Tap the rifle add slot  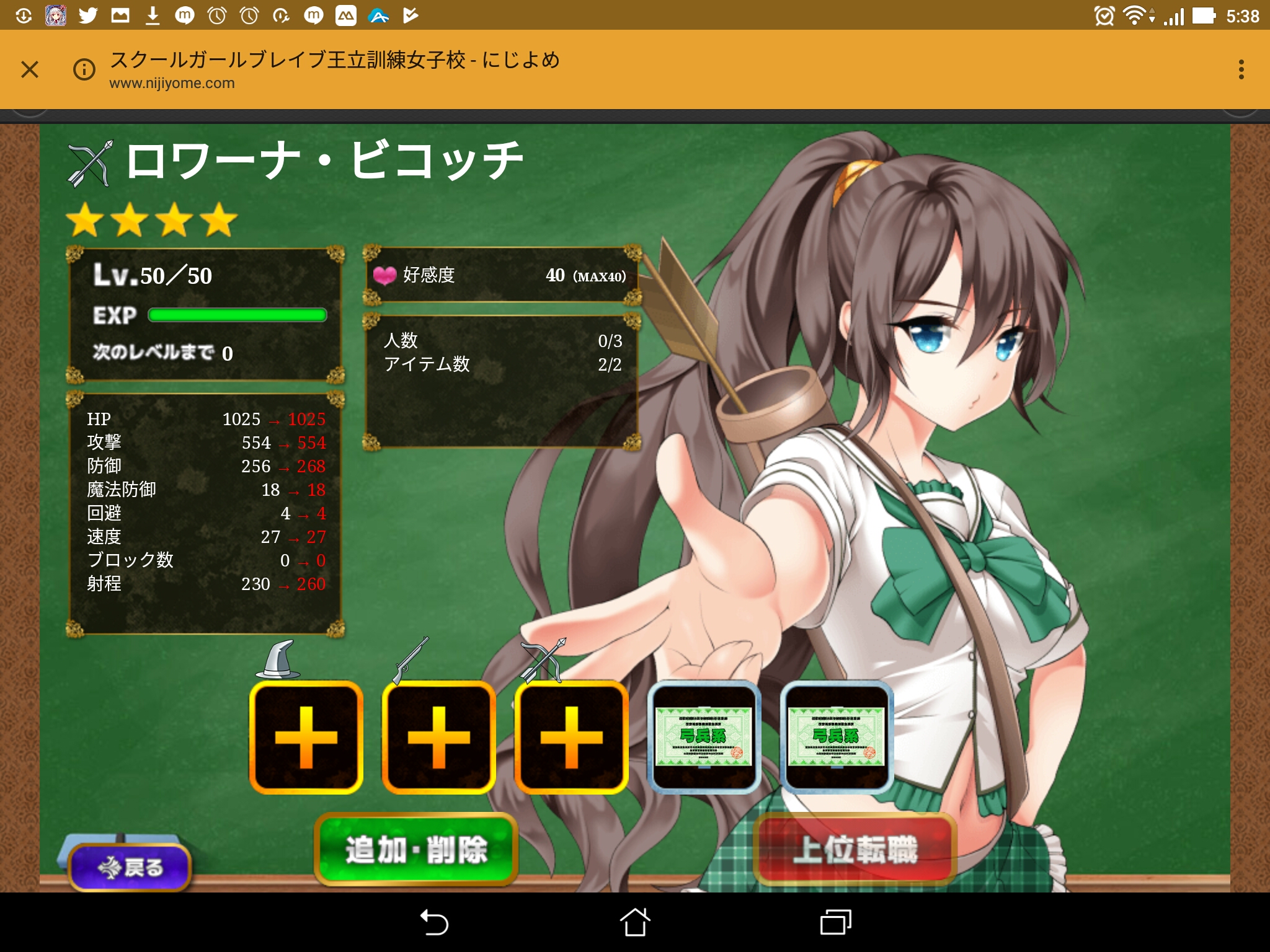438,738
